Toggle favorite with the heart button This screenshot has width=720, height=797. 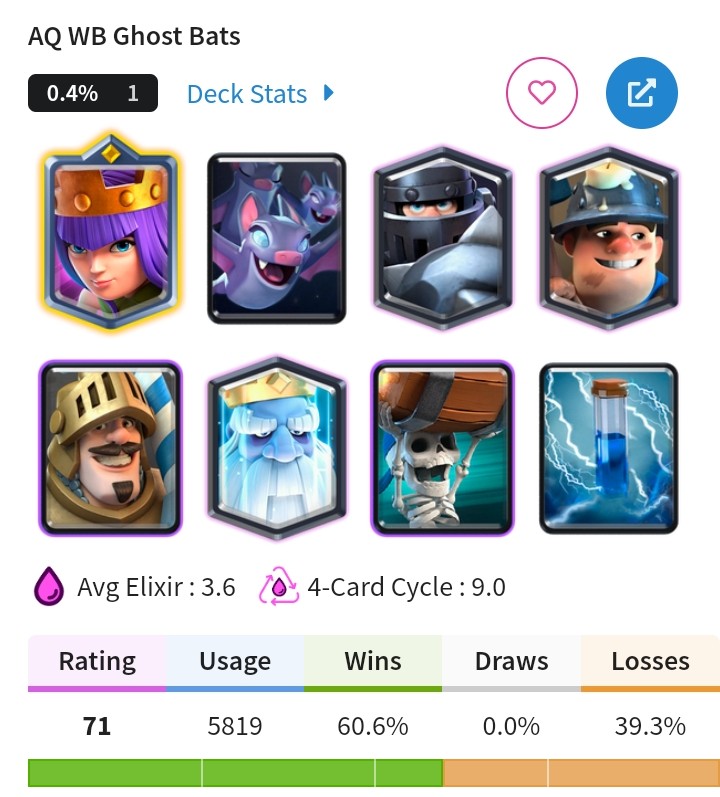[x=542, y=93]
